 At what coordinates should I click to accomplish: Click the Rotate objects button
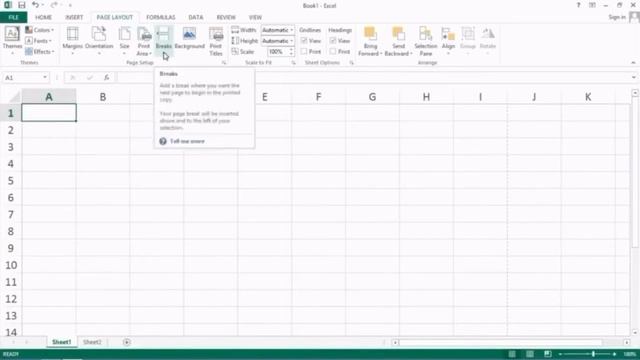coord(487,40)
